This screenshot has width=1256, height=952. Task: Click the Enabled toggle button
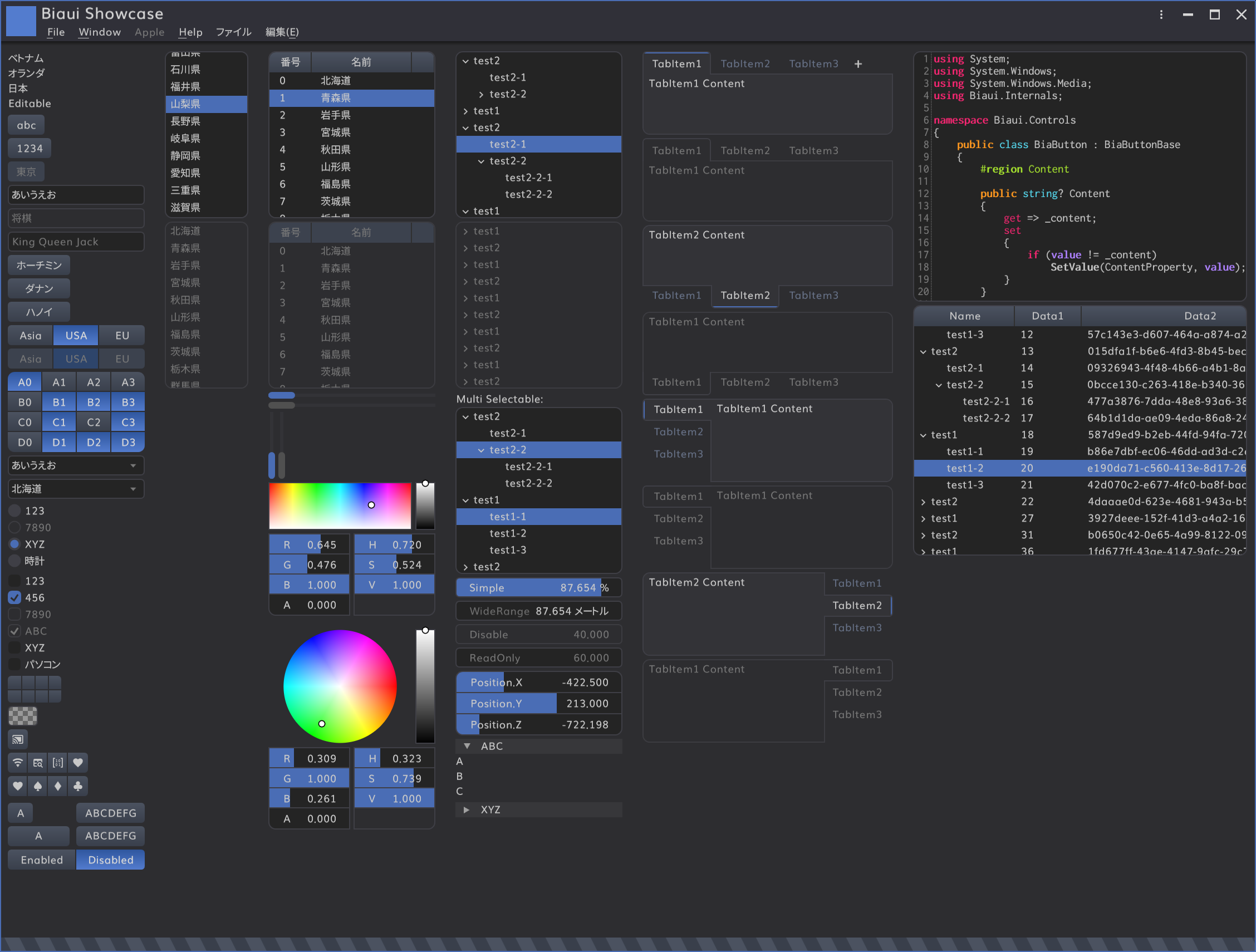tap(42, 860)
